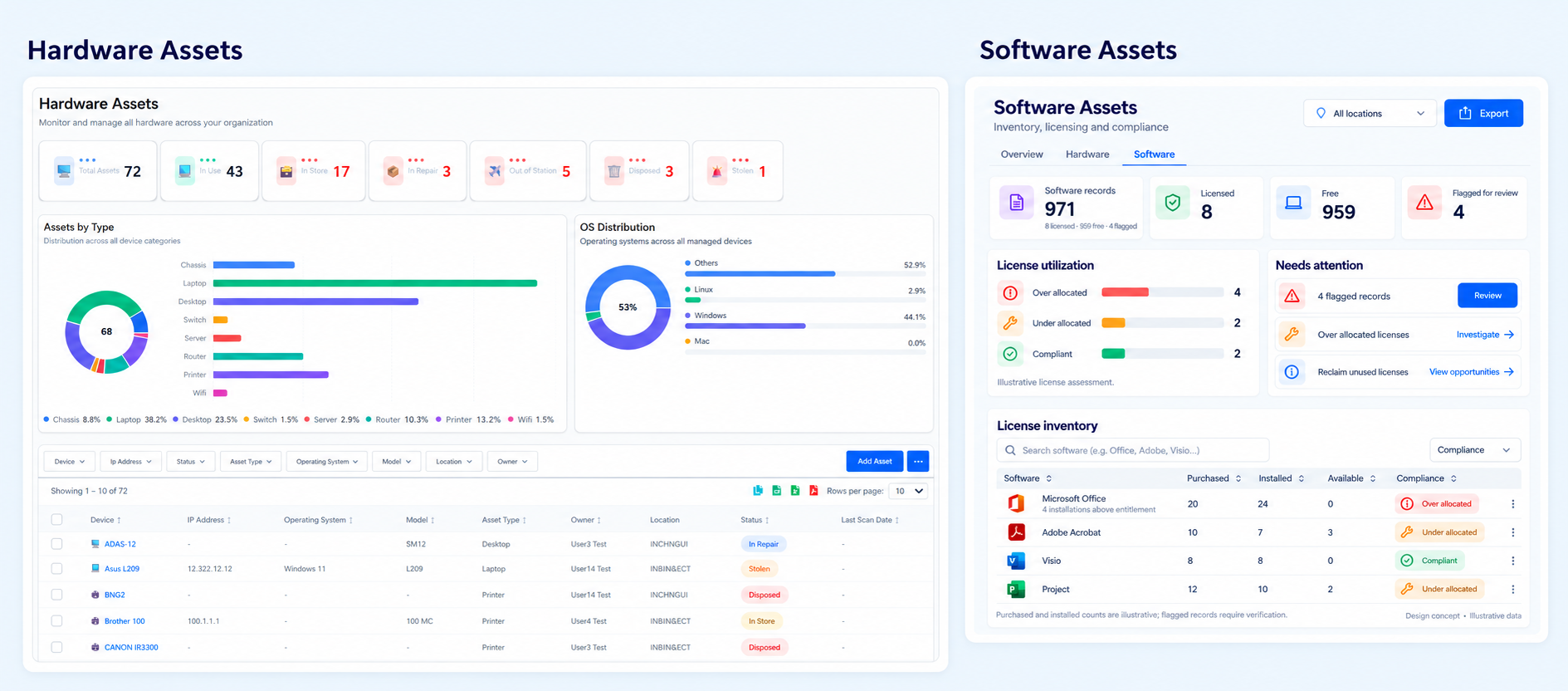
Task: Click the Total Assets monitor icon
Action: pyautogui.click(x=64, y=171)
